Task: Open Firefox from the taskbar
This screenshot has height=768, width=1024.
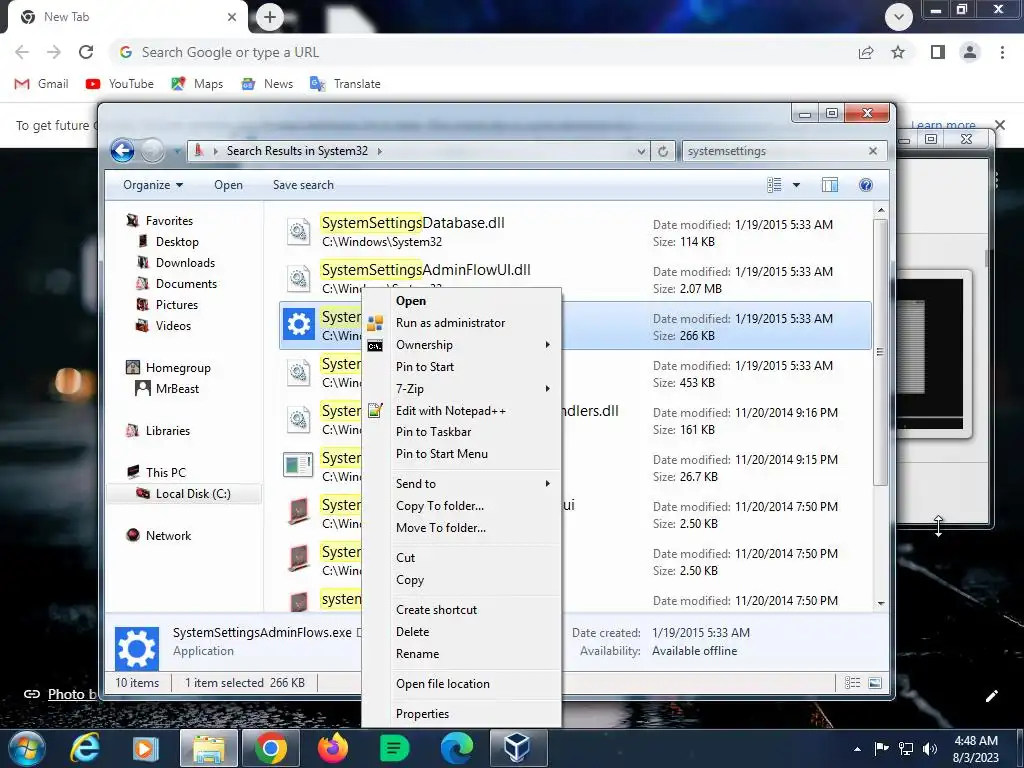Action: tap(332, 748)
